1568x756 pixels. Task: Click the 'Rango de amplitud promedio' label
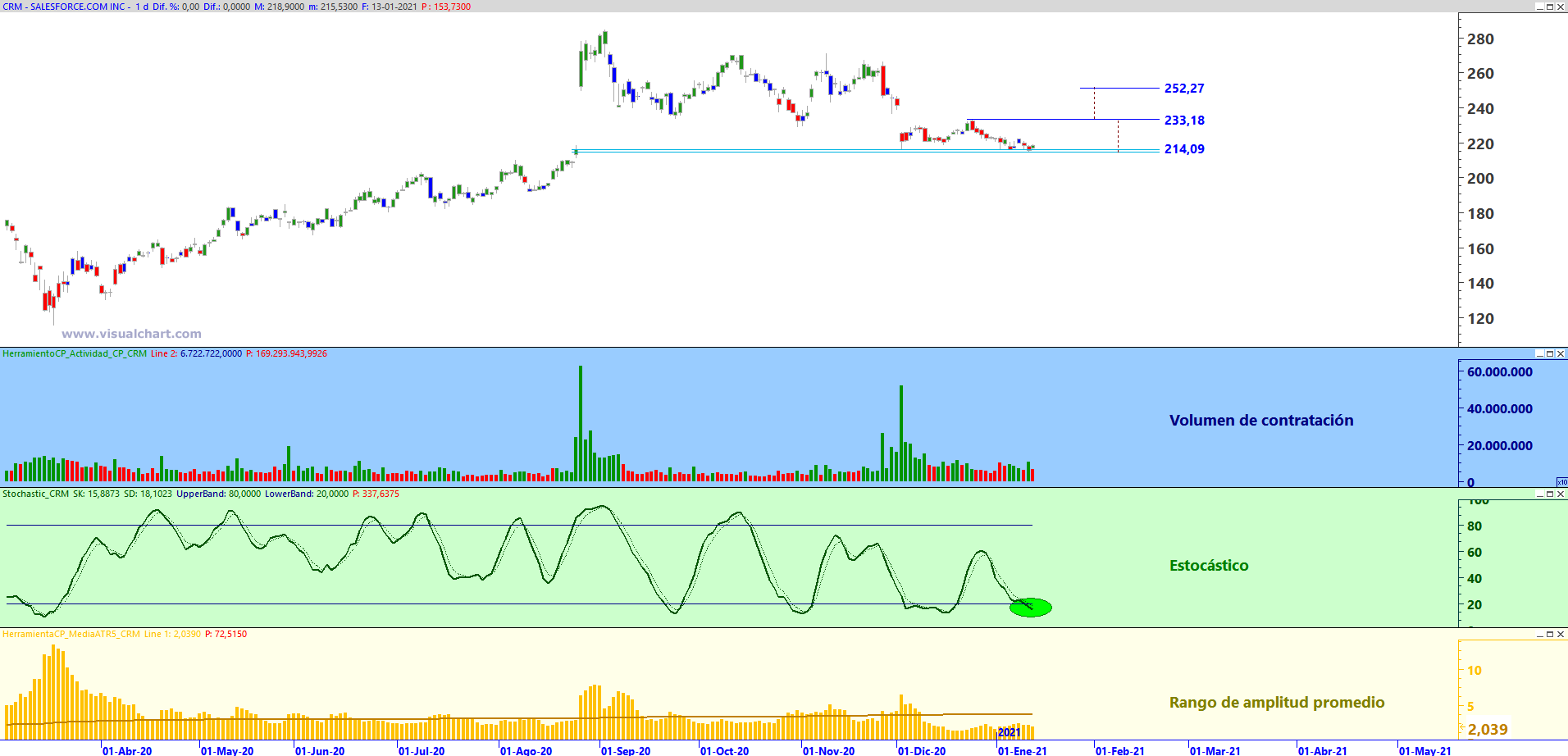coord(1277,703)
